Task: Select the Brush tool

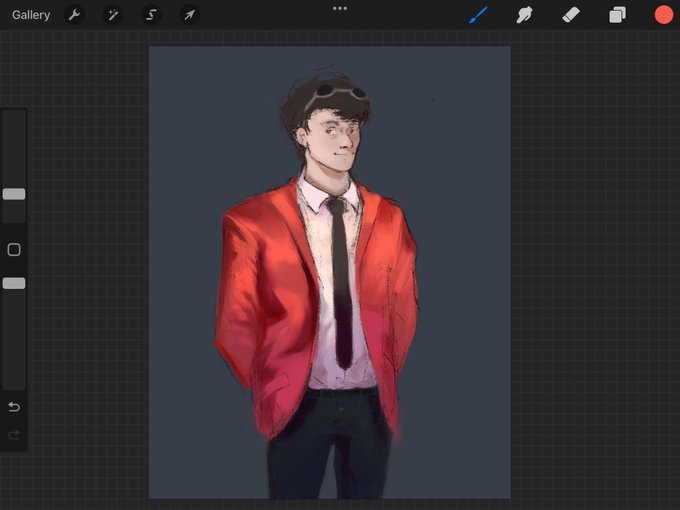Action: coord(478,15)
